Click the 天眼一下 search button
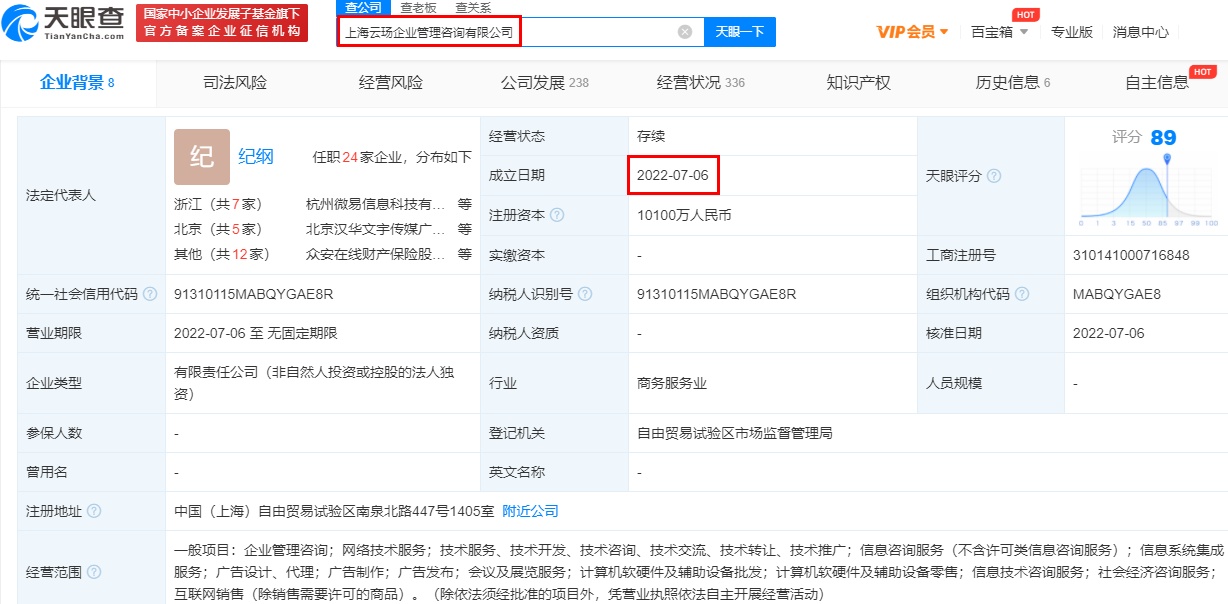1228x604 pixels. click(740, 32)
